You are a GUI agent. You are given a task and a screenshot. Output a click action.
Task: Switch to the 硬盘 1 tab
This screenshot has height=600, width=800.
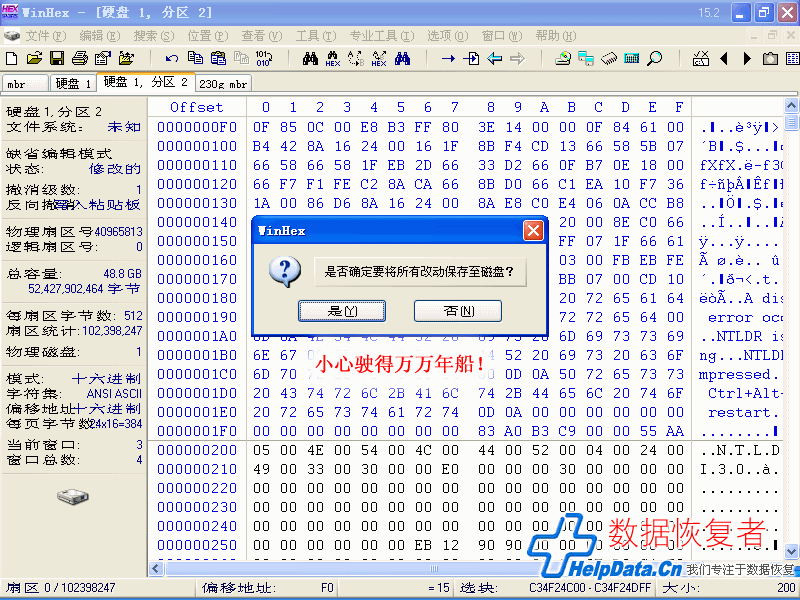pyautogui.click(x=73, y=84)
